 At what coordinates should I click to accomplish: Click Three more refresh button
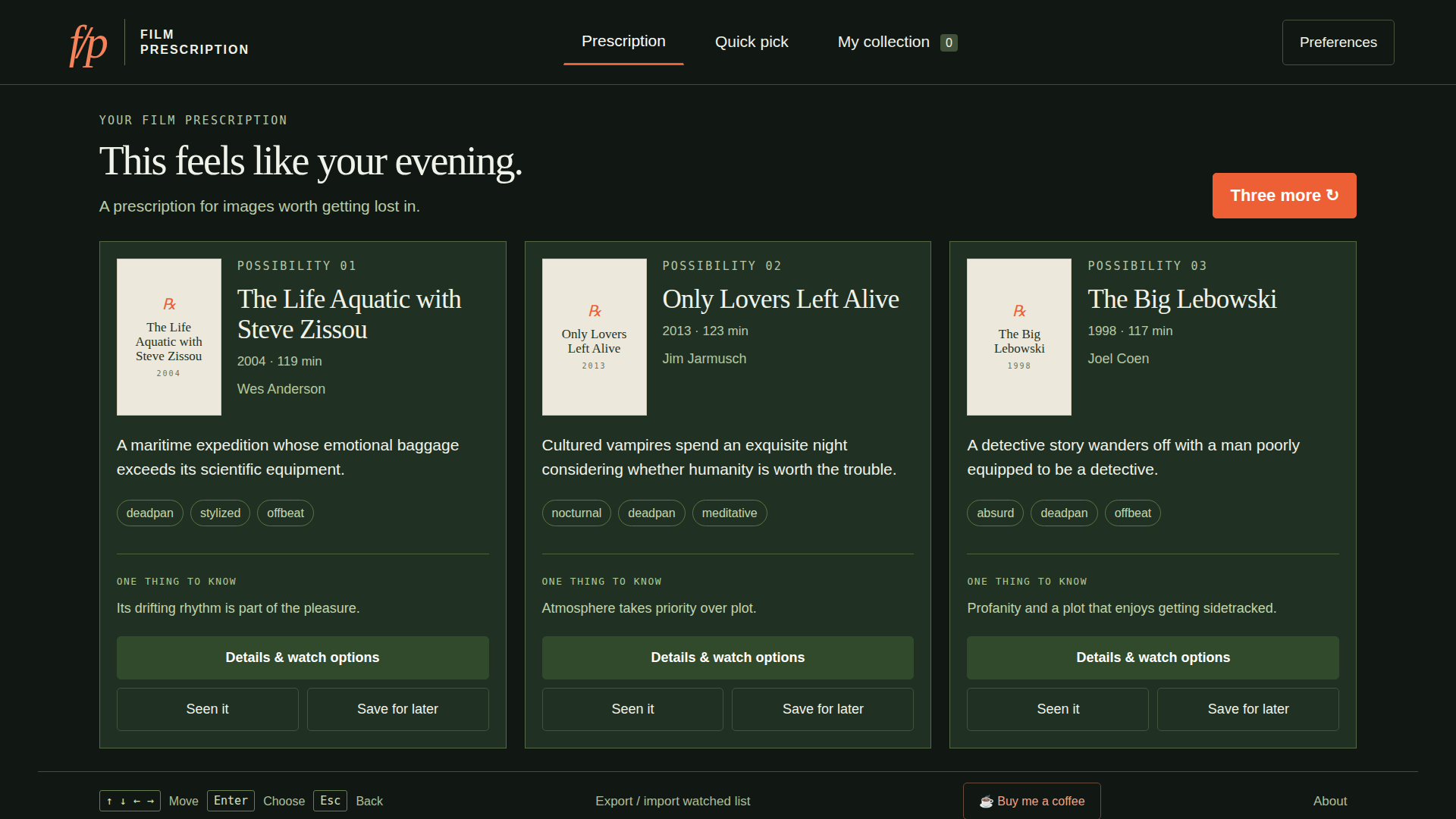tap(1284, 196)
